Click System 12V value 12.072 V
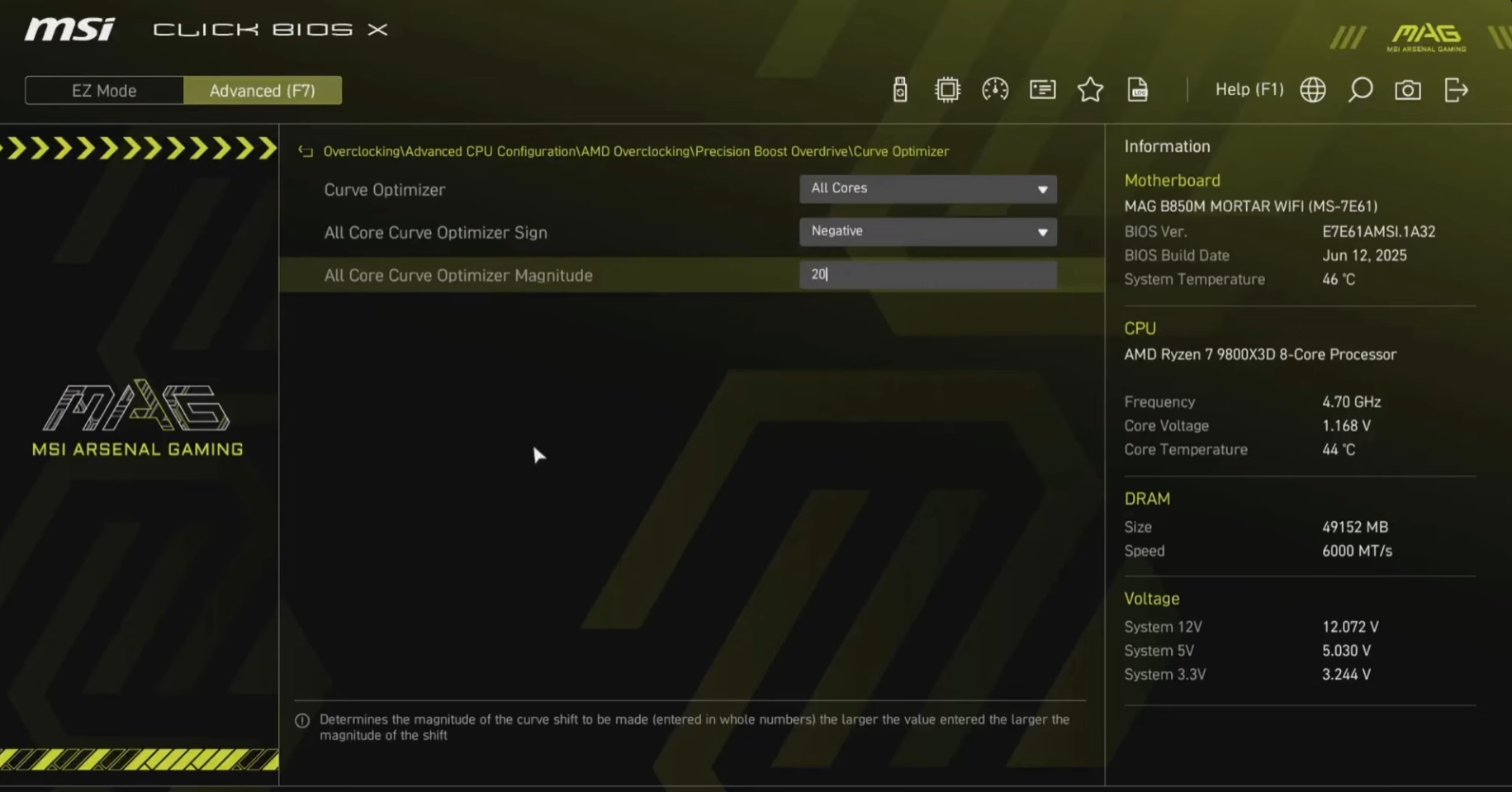 pos(1350,627)
